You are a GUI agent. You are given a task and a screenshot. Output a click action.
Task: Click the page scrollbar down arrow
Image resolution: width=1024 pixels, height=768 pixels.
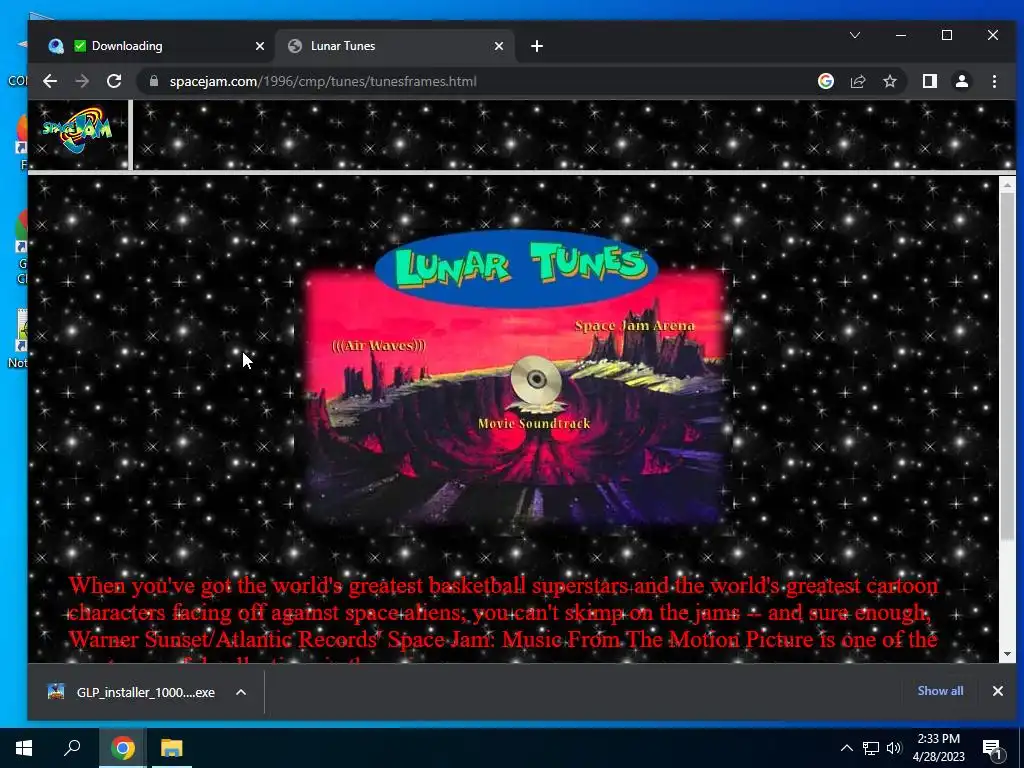point(1007,654)
